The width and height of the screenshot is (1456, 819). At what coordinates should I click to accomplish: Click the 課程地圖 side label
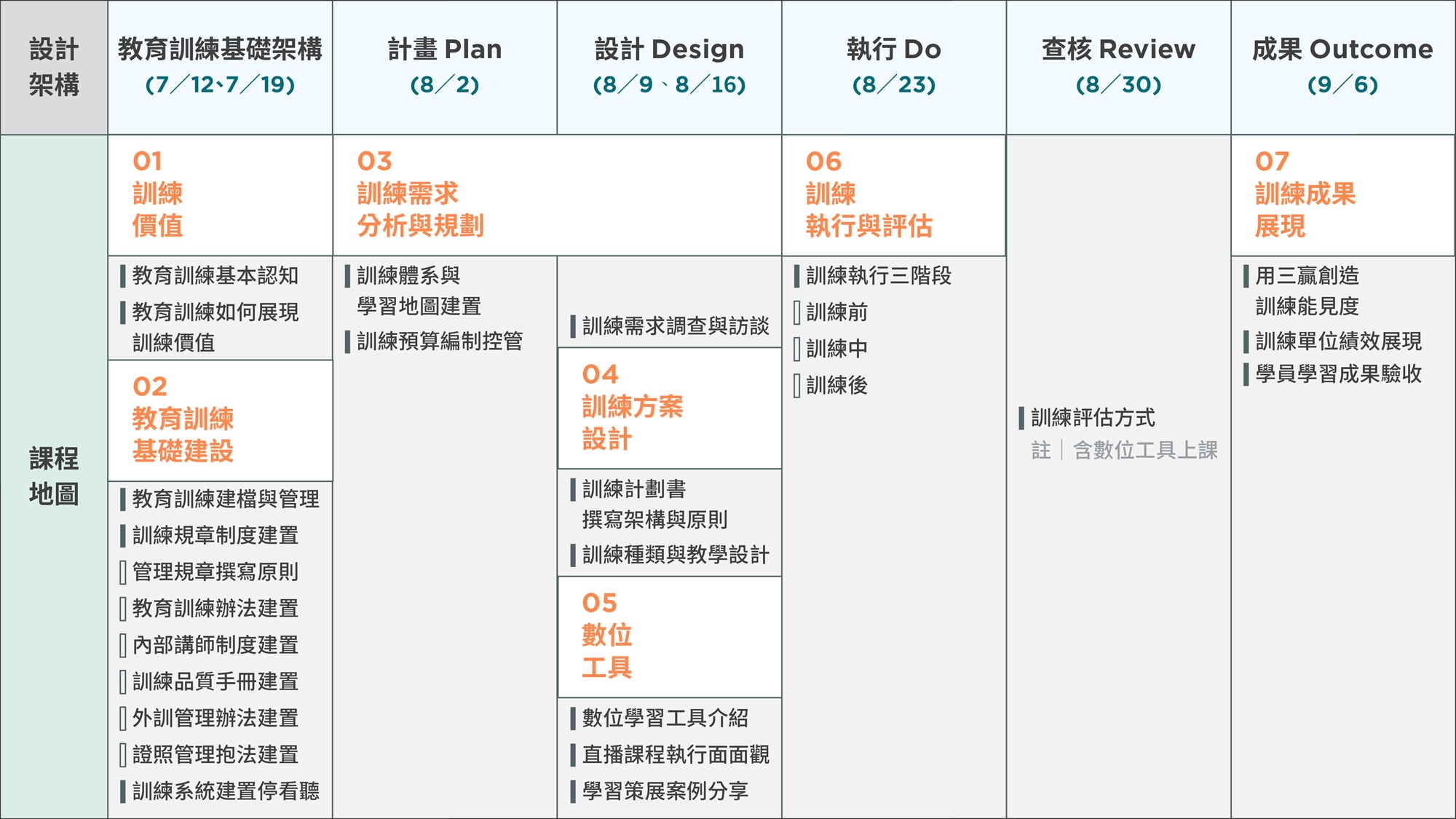click(54, 476)
